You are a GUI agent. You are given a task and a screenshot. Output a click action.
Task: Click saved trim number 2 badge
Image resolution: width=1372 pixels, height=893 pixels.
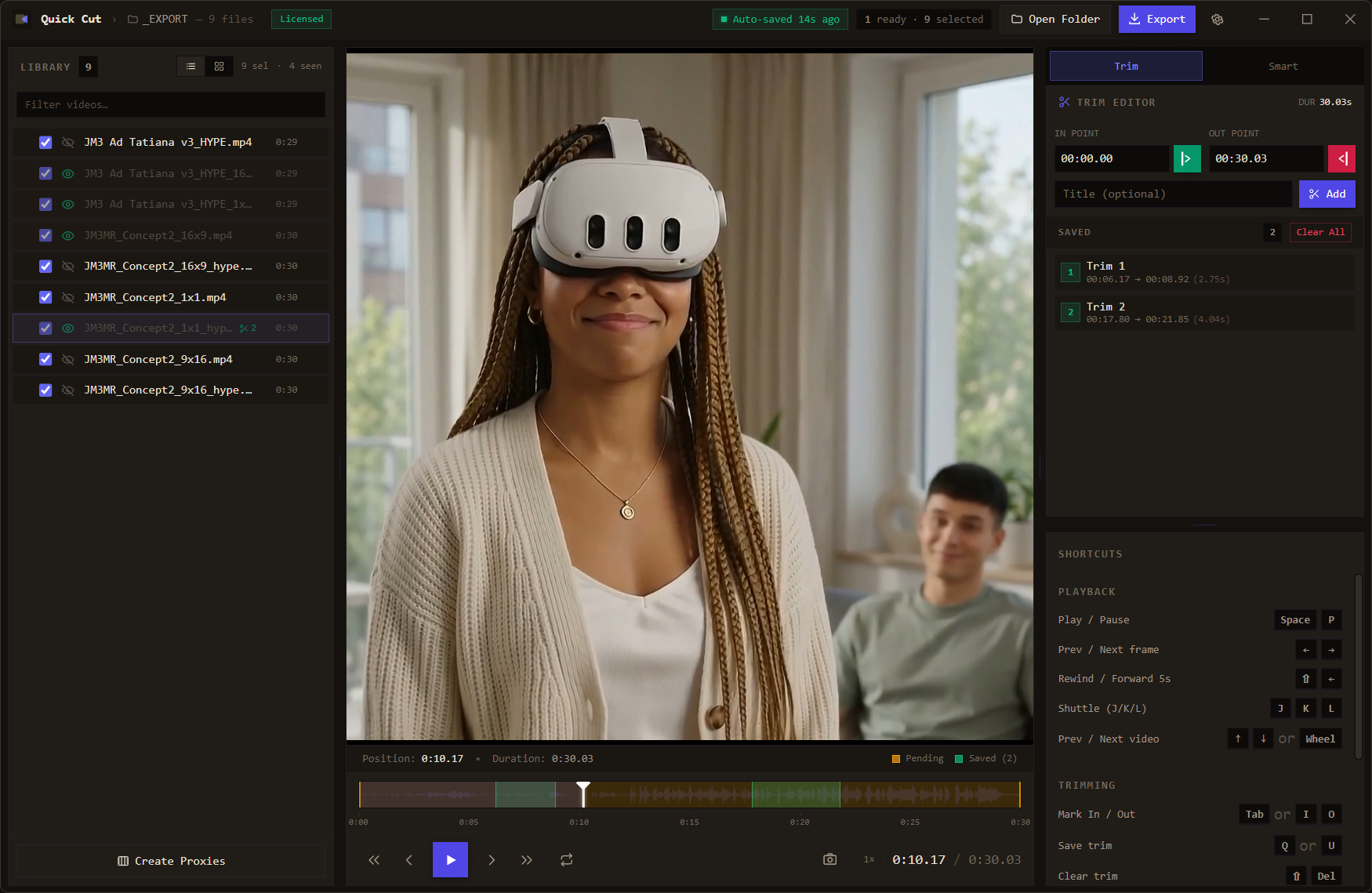pos(1070,312)
